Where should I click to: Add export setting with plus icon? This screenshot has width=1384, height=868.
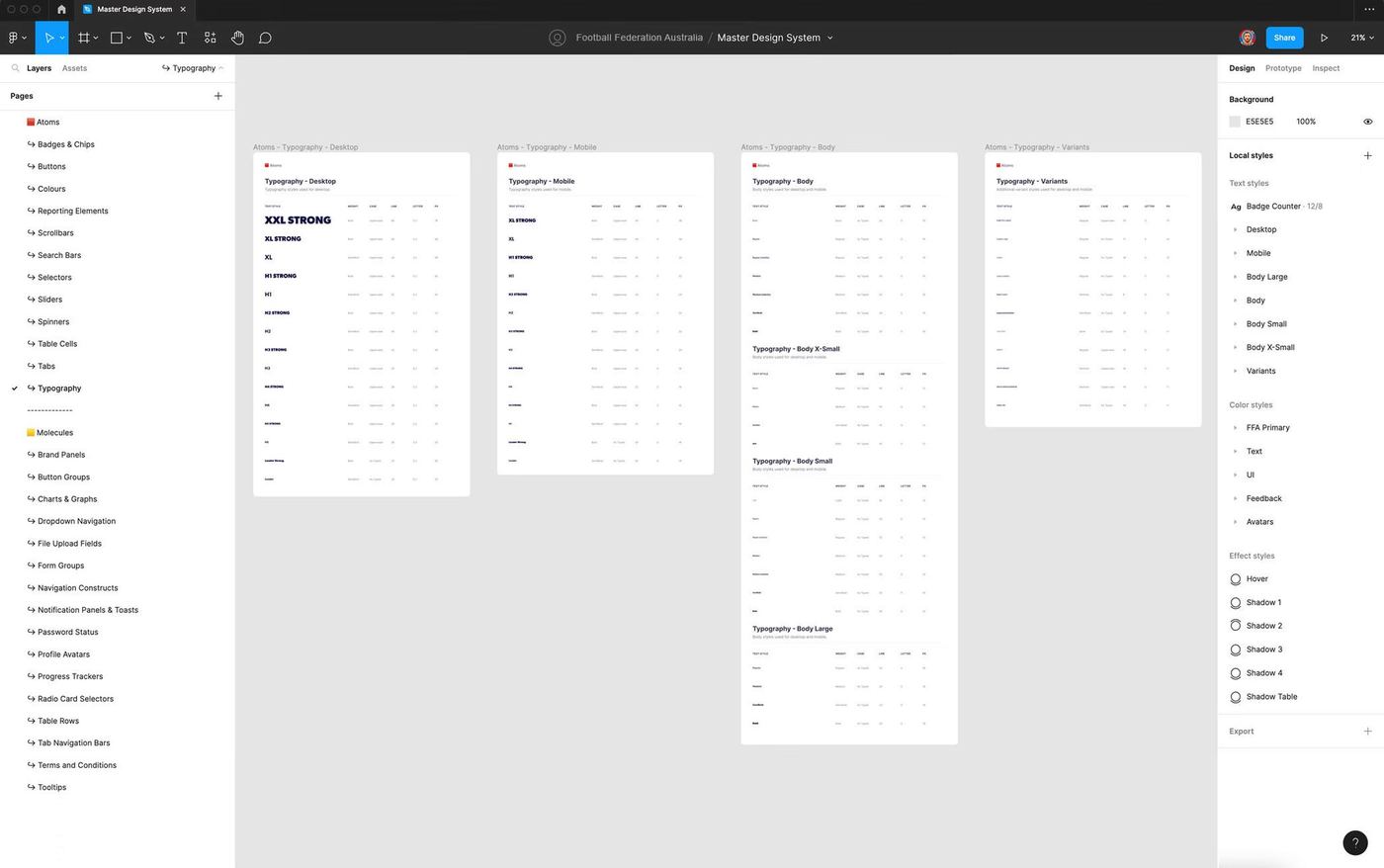tap(1368, 732)
